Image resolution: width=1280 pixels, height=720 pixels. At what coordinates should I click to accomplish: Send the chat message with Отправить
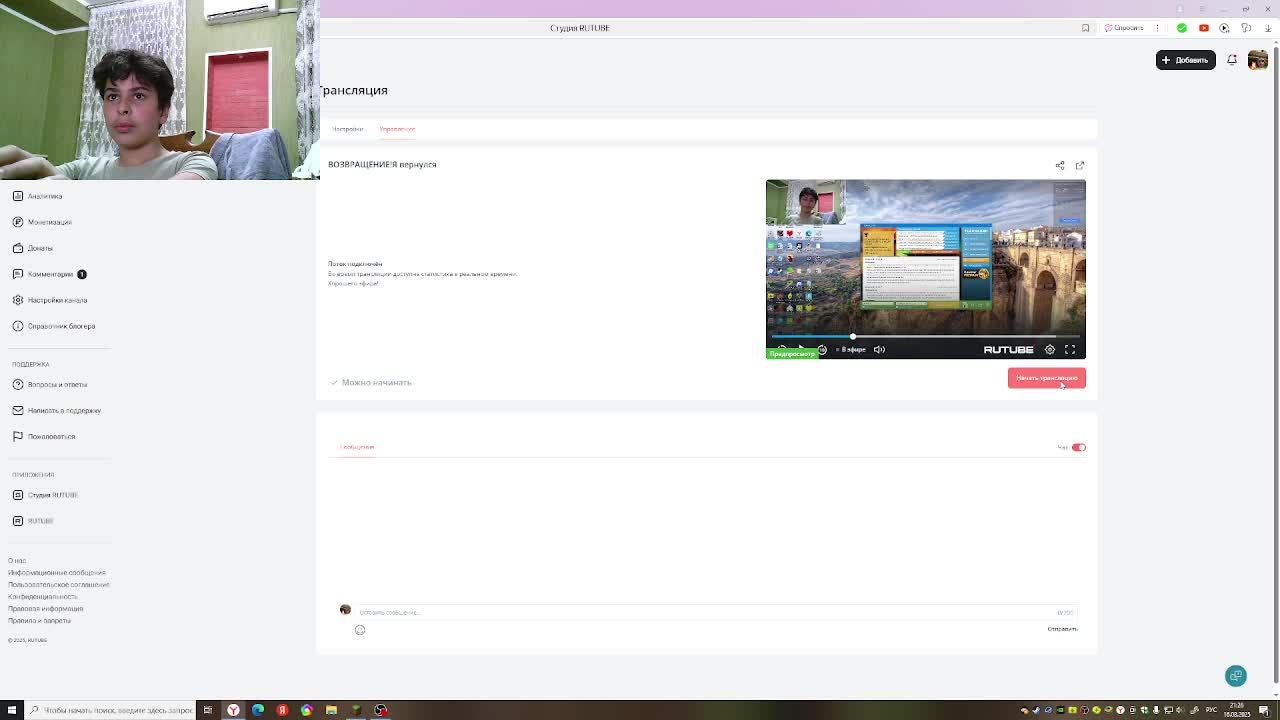coord(1062,629)
